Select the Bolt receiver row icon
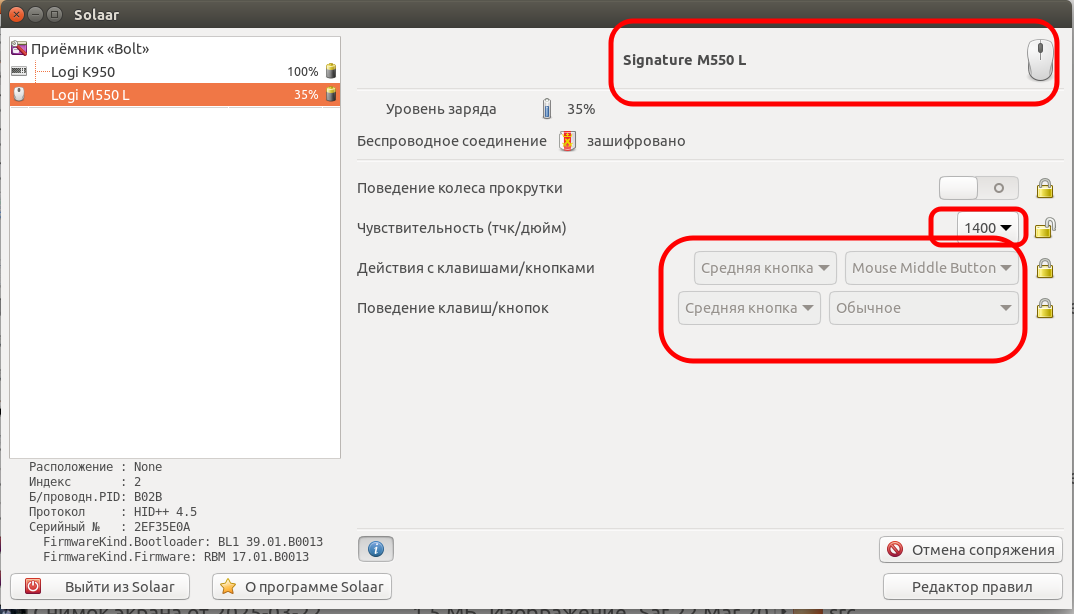The width and height of the screenshot is (1074, 614). tap(19, 49)
